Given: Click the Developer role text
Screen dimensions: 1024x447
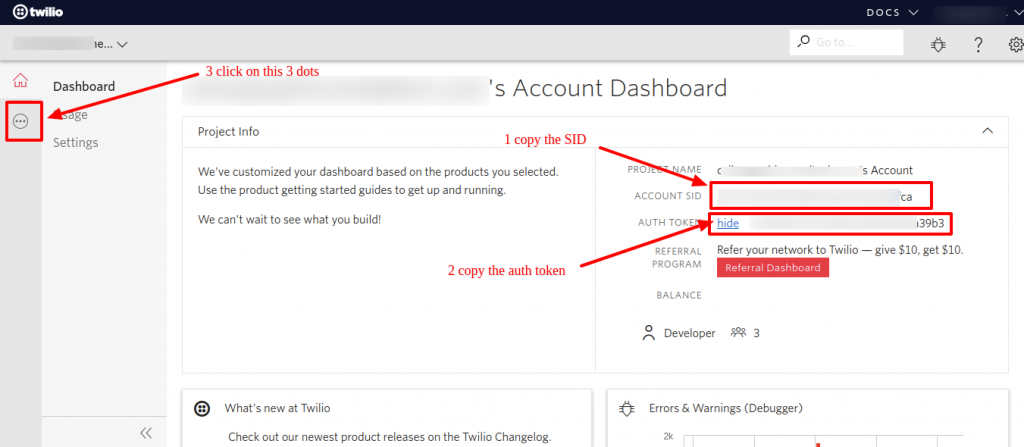Looking at the screenshot, I should click(690, 333).
